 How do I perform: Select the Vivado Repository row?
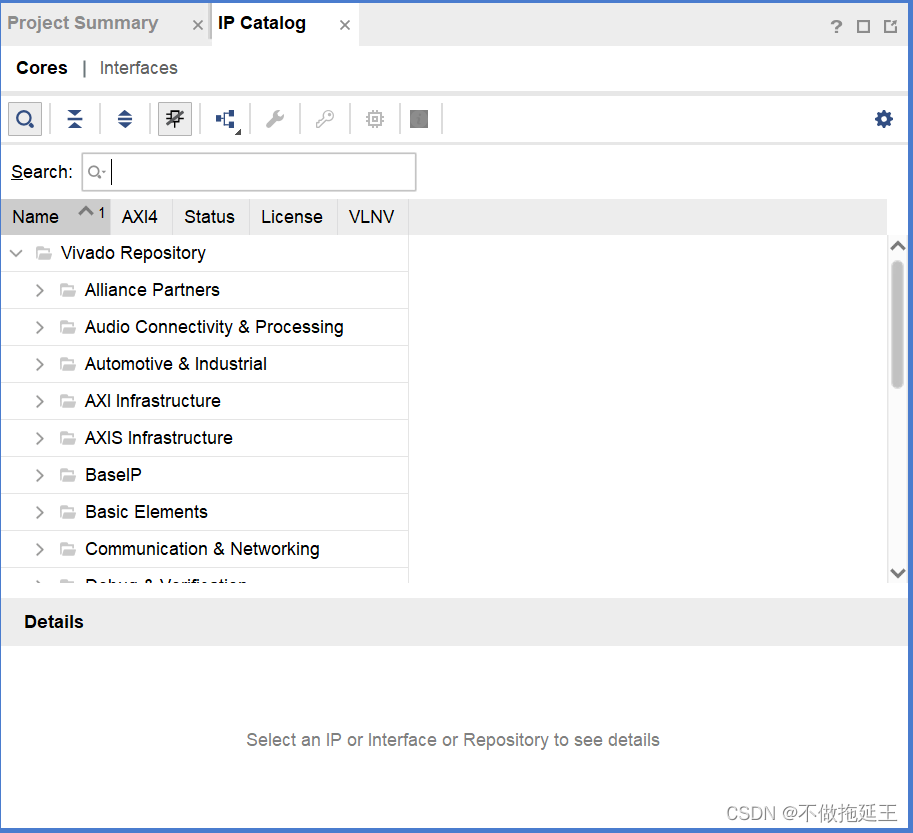[204, 253]
